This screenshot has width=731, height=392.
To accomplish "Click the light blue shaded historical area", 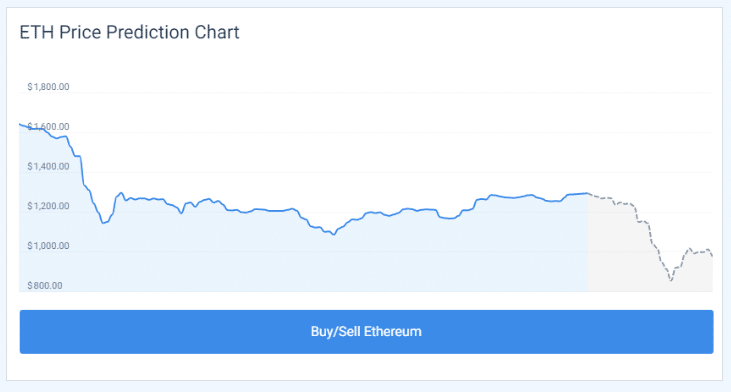I will pos(303,261).
